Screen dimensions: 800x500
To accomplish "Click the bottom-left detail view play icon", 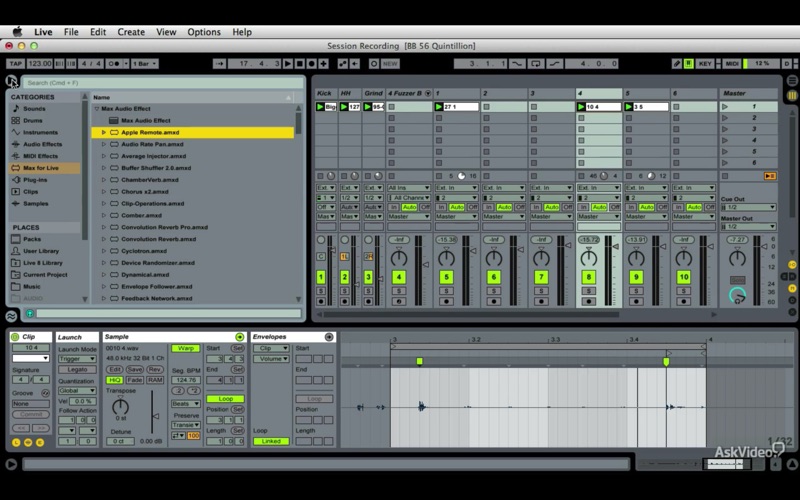I will [11, 464].
